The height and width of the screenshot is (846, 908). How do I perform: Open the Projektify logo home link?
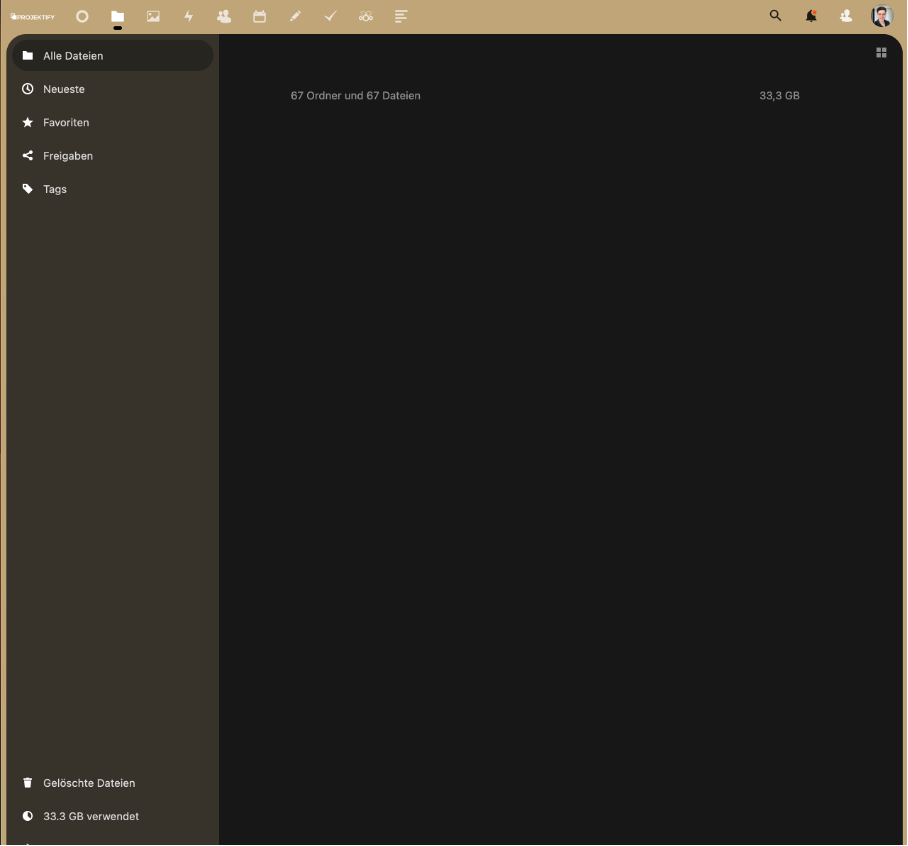coord(32,17)
